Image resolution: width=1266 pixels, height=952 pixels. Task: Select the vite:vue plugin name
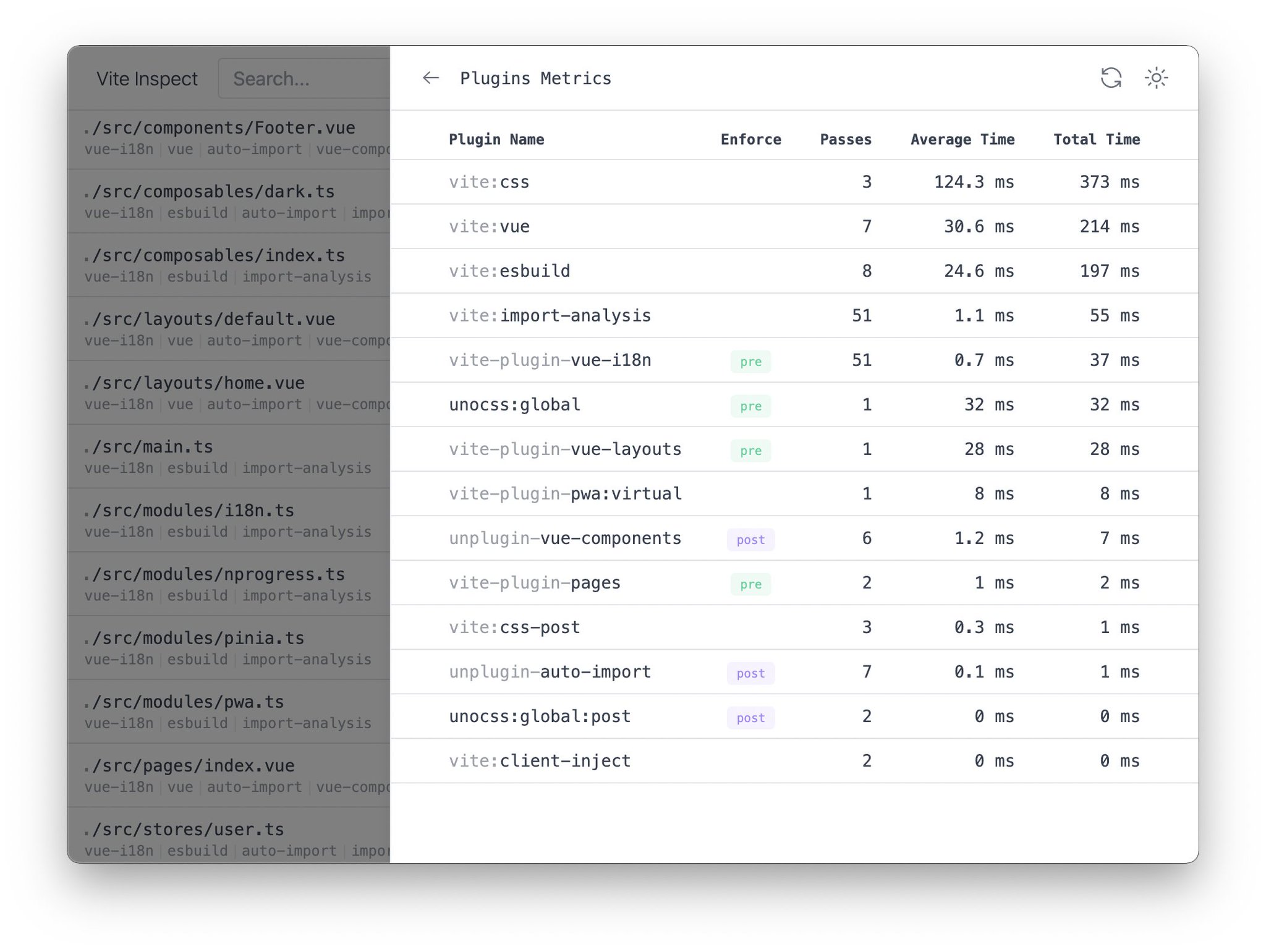489,226
